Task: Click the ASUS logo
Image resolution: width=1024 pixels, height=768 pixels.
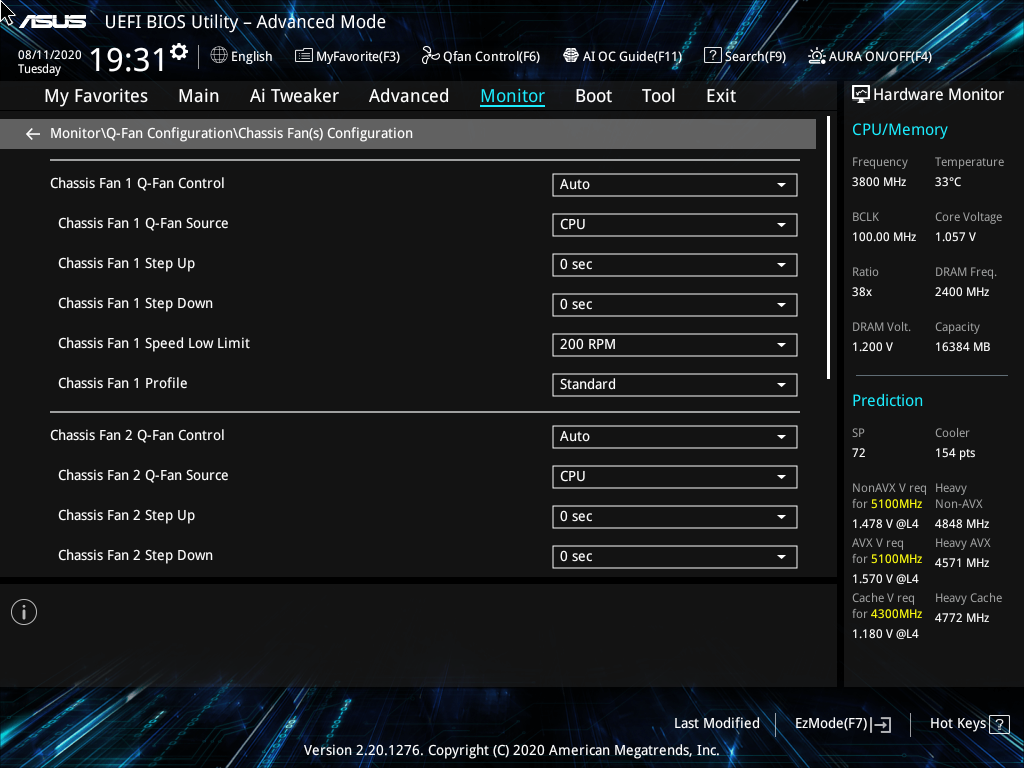Action: tap(52, 22)
